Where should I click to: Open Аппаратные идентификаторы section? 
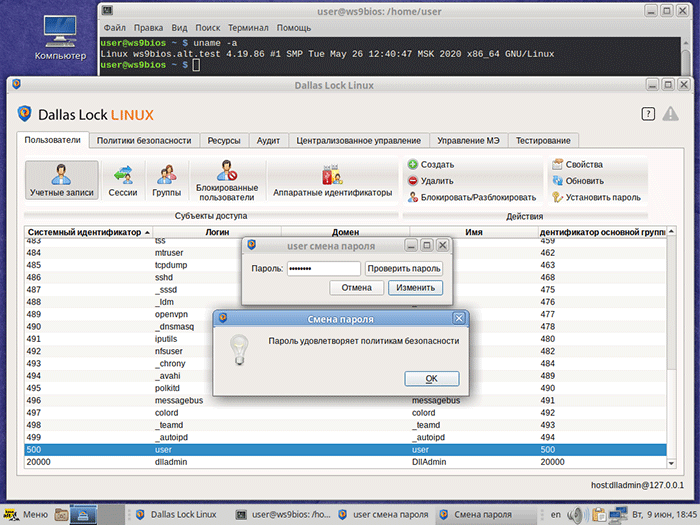[333, 180]
